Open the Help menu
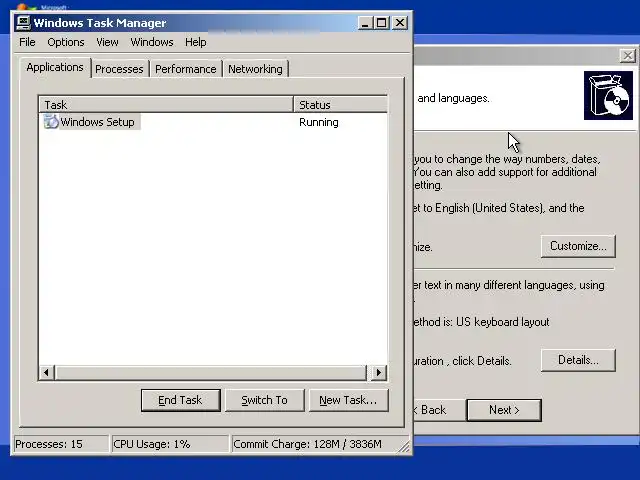 point(196,42)
